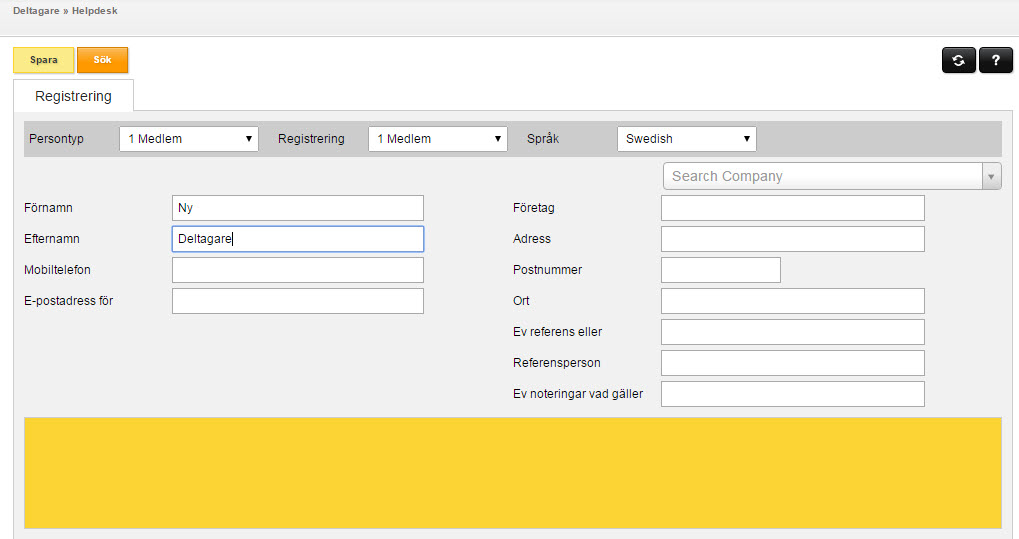
Task: Click the Postnummer input field
Action: 721,270
